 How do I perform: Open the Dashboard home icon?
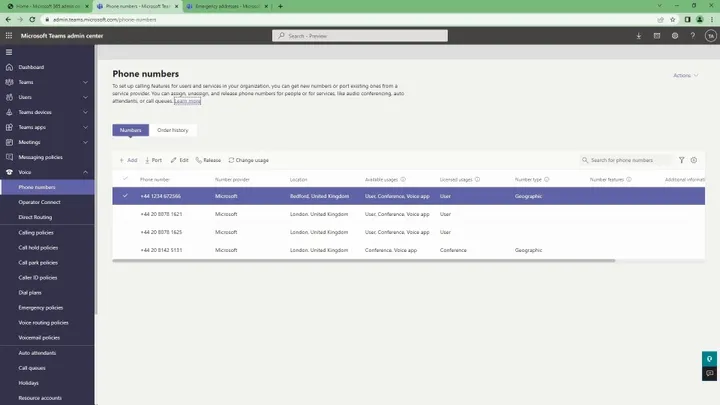[x=9, y=67]
